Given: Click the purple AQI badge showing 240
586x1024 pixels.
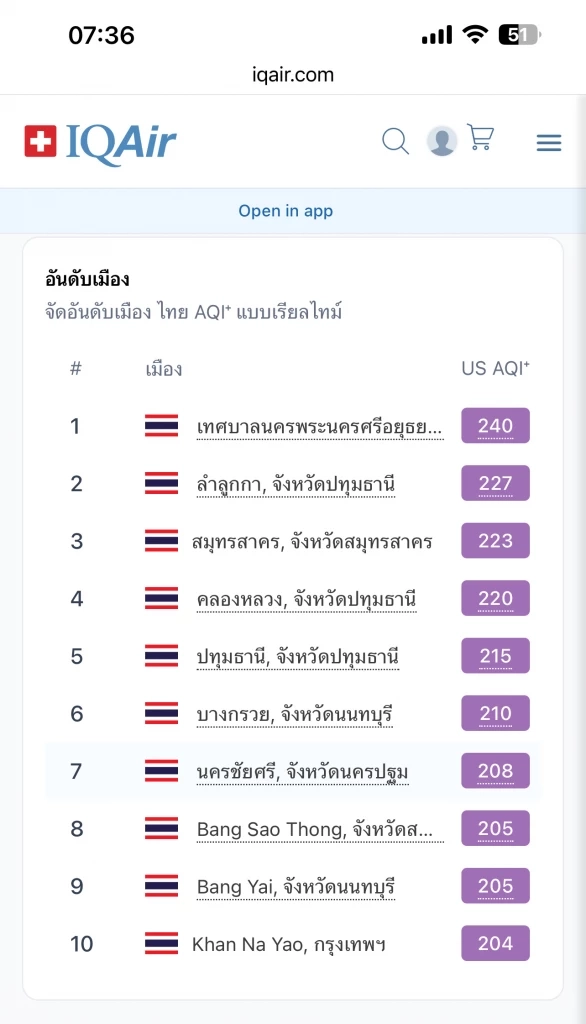Looking at the screenshot, I should click(494, 425).
